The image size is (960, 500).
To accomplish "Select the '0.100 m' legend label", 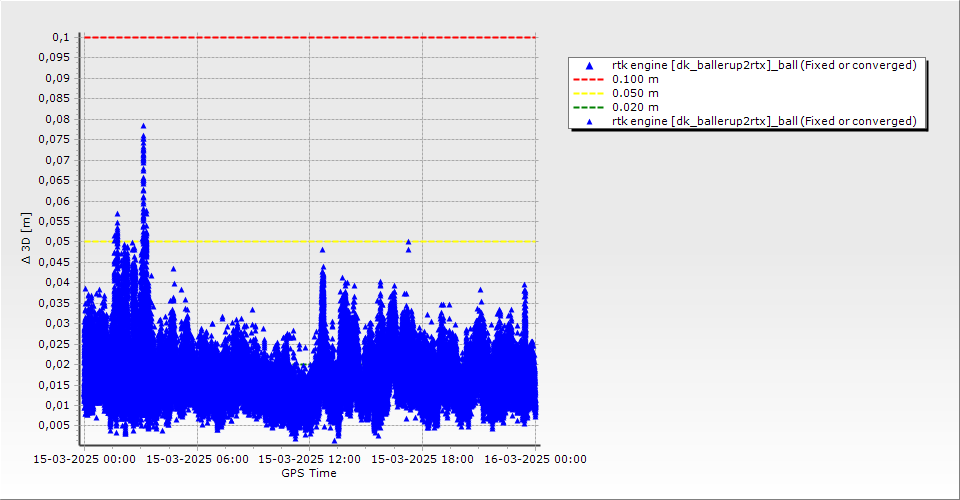I will (636, 80).
